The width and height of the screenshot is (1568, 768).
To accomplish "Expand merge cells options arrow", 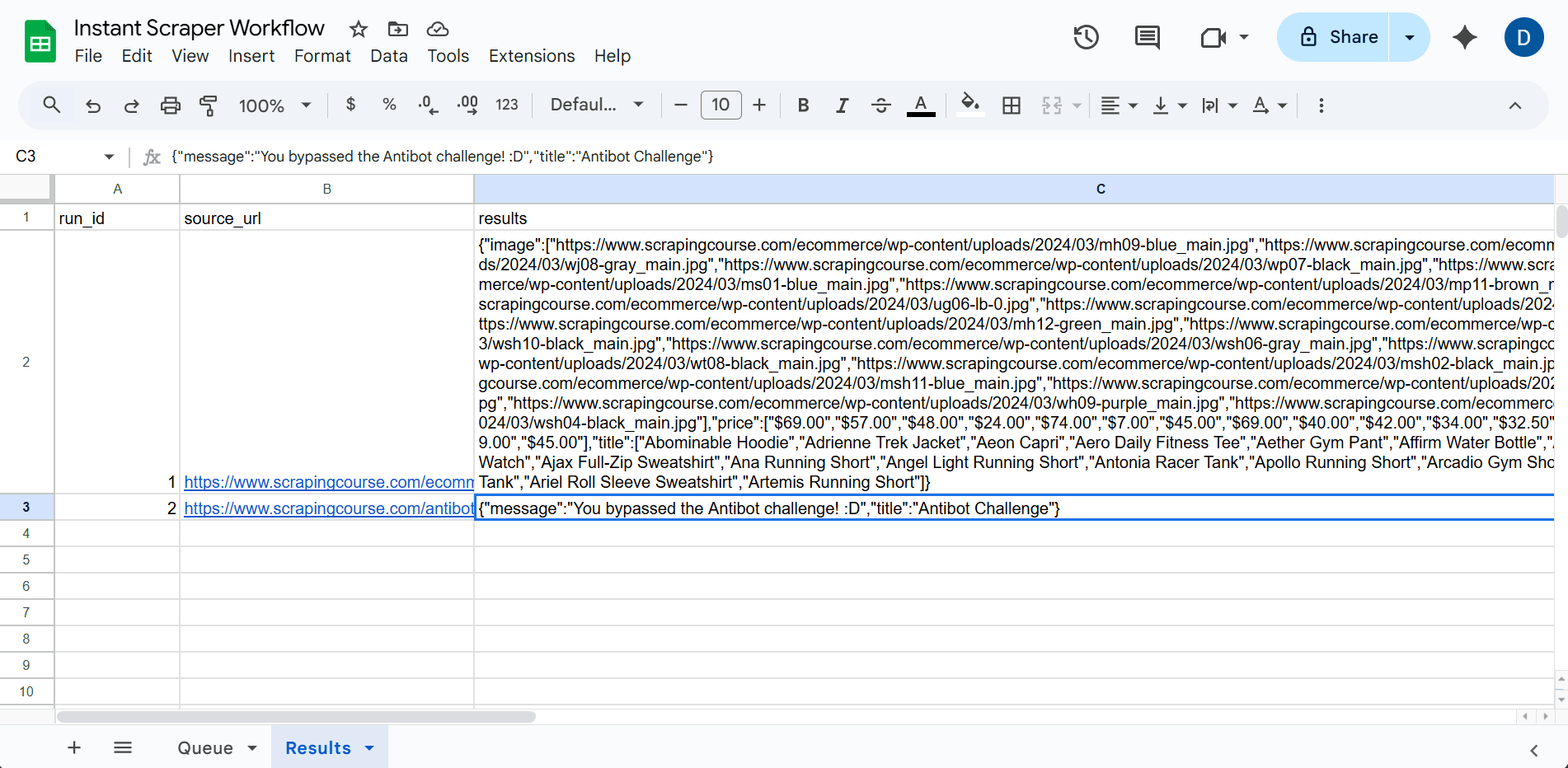I will point(1077,105).
